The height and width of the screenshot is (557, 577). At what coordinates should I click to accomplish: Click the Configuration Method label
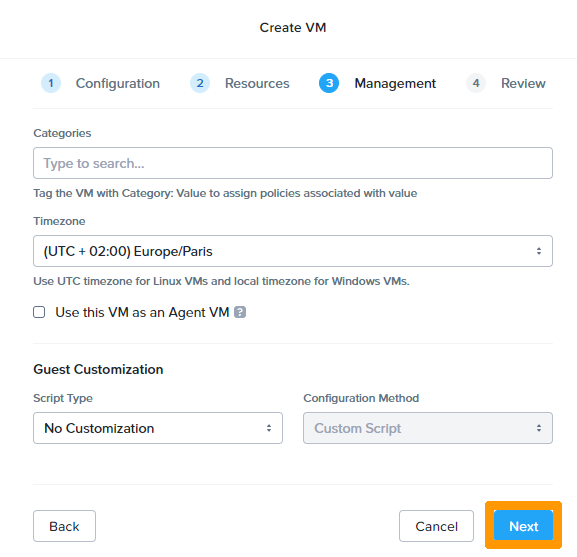(361, 398)
